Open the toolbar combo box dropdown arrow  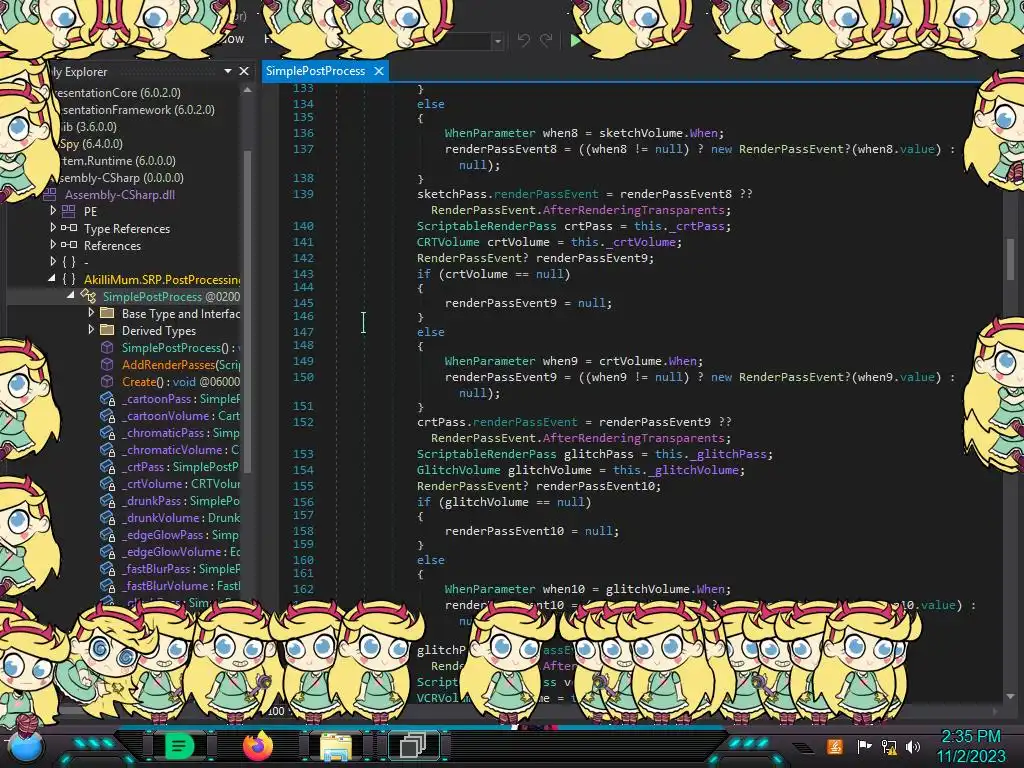pyautogui.click(x=498, y=41)
